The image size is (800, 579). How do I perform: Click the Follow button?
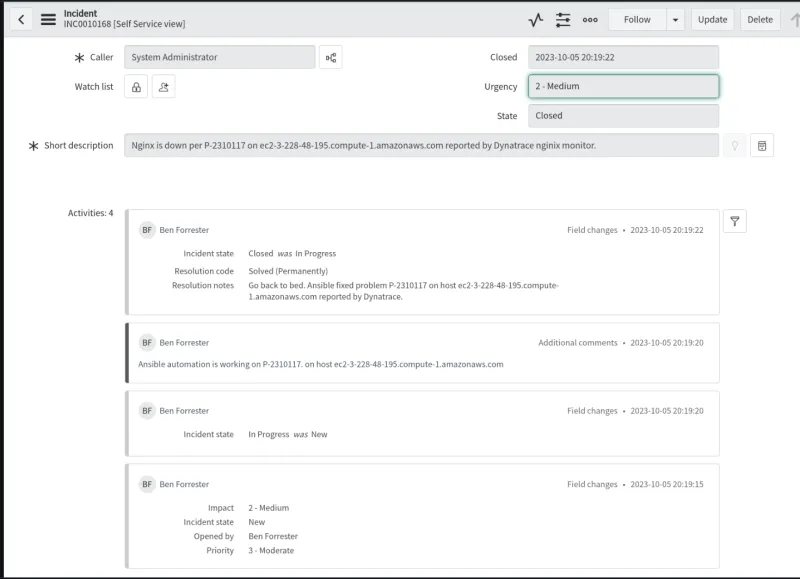point(636,19)
